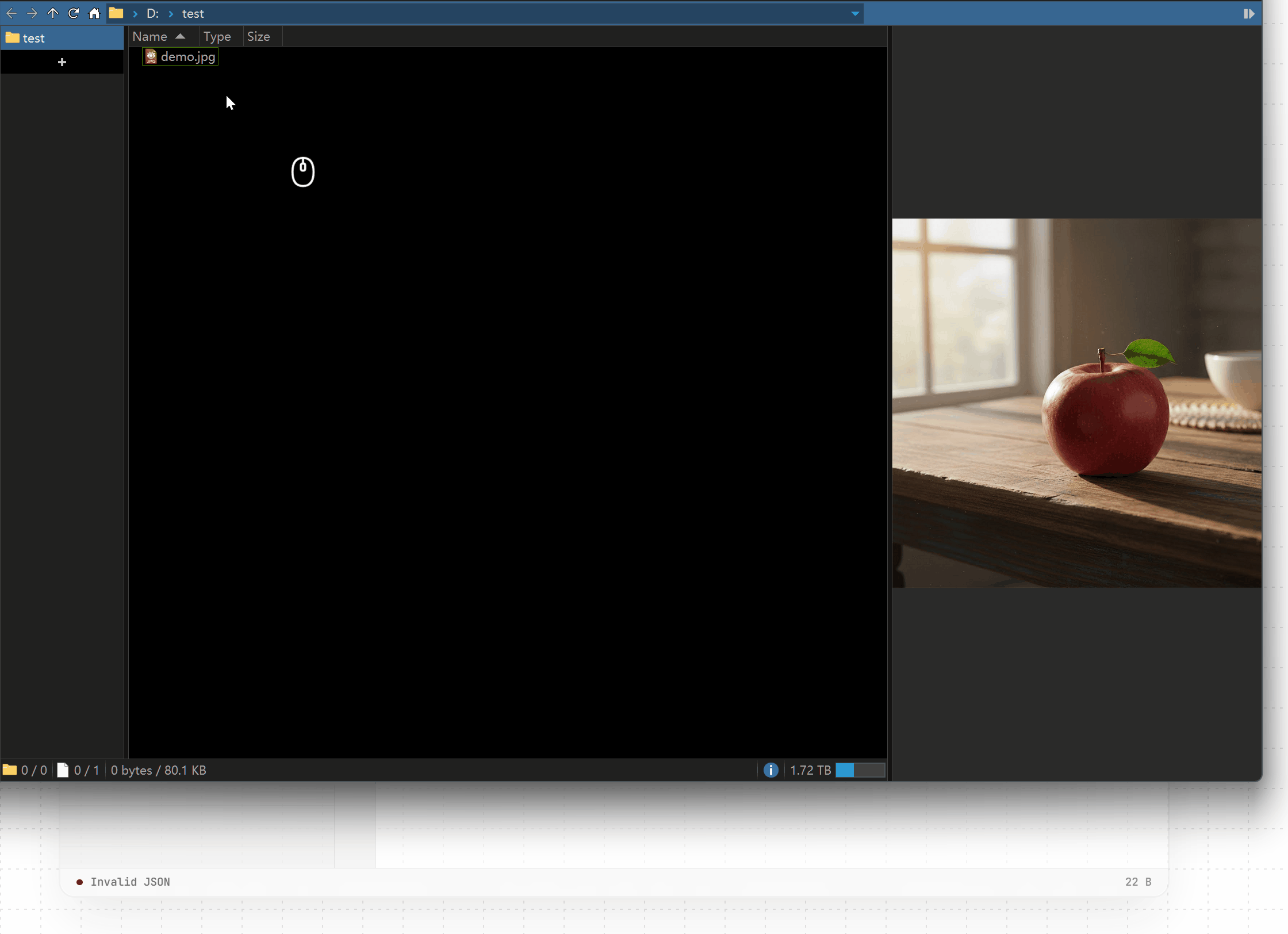
Task: Select the demo.jpg file entry
Action: [187, 56]
